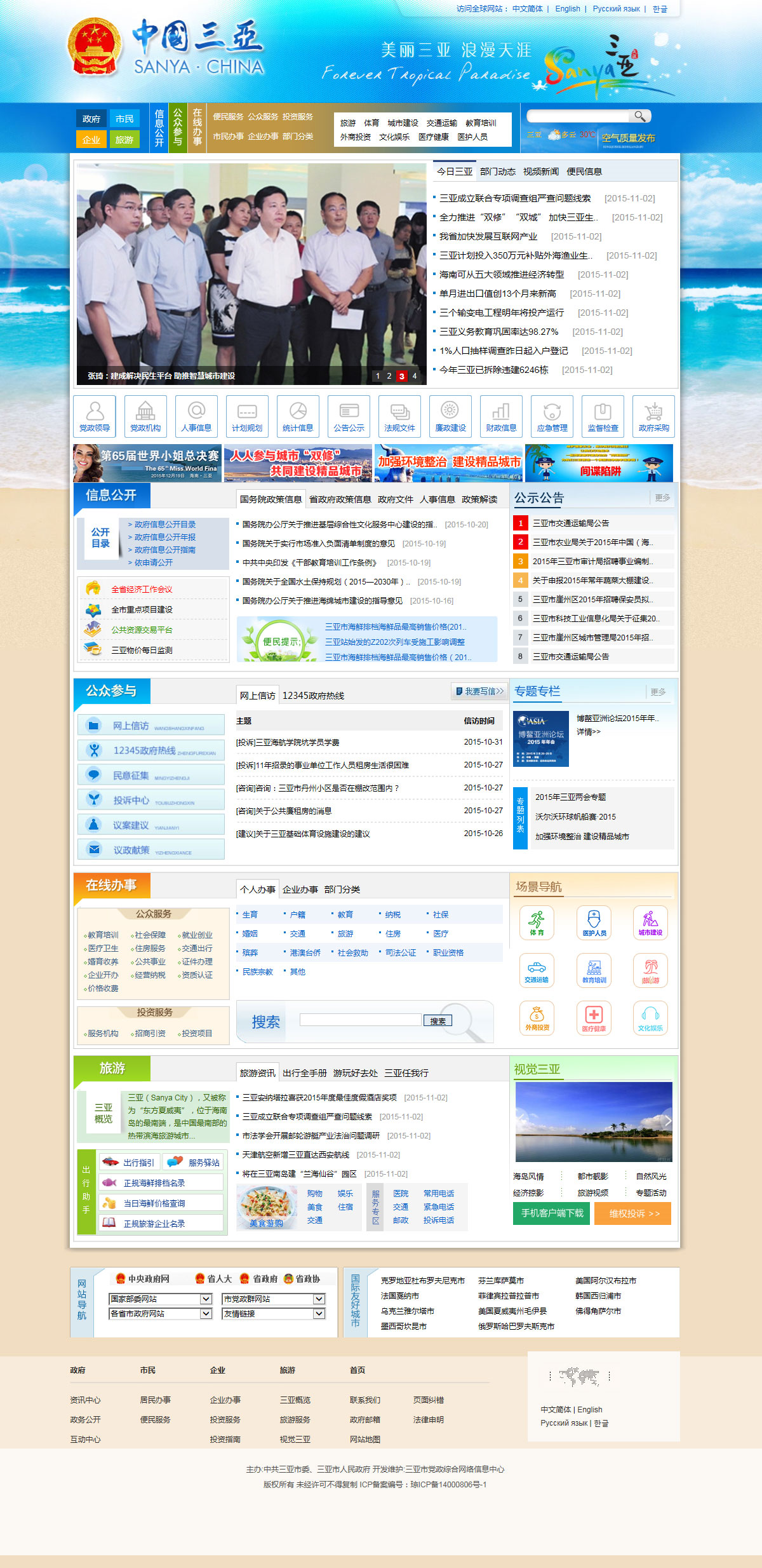Switch to 视频新闻 tab
This screenshot has height=1568, width=762.
(x=541, y=172)
